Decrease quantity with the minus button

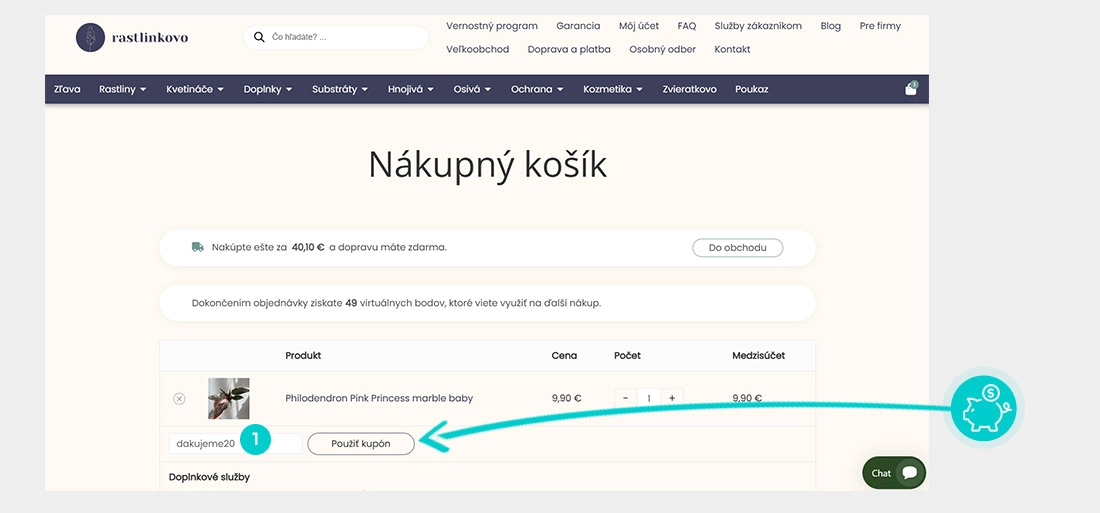pyautogui.click(x=625, y=398)
